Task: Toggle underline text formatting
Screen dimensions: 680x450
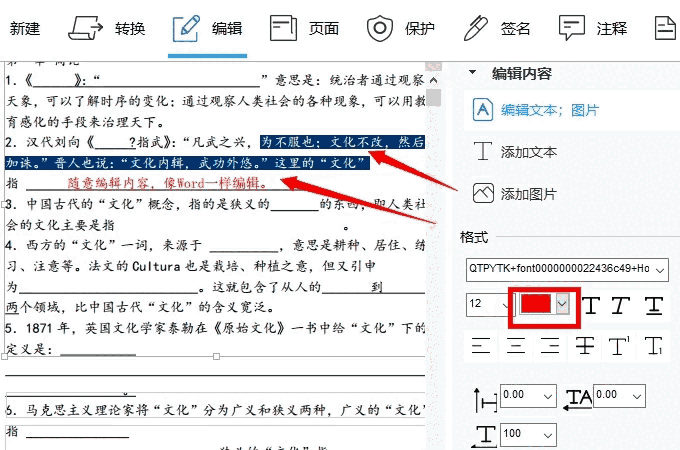Action: pyautogui.click(x=654, y=306)
